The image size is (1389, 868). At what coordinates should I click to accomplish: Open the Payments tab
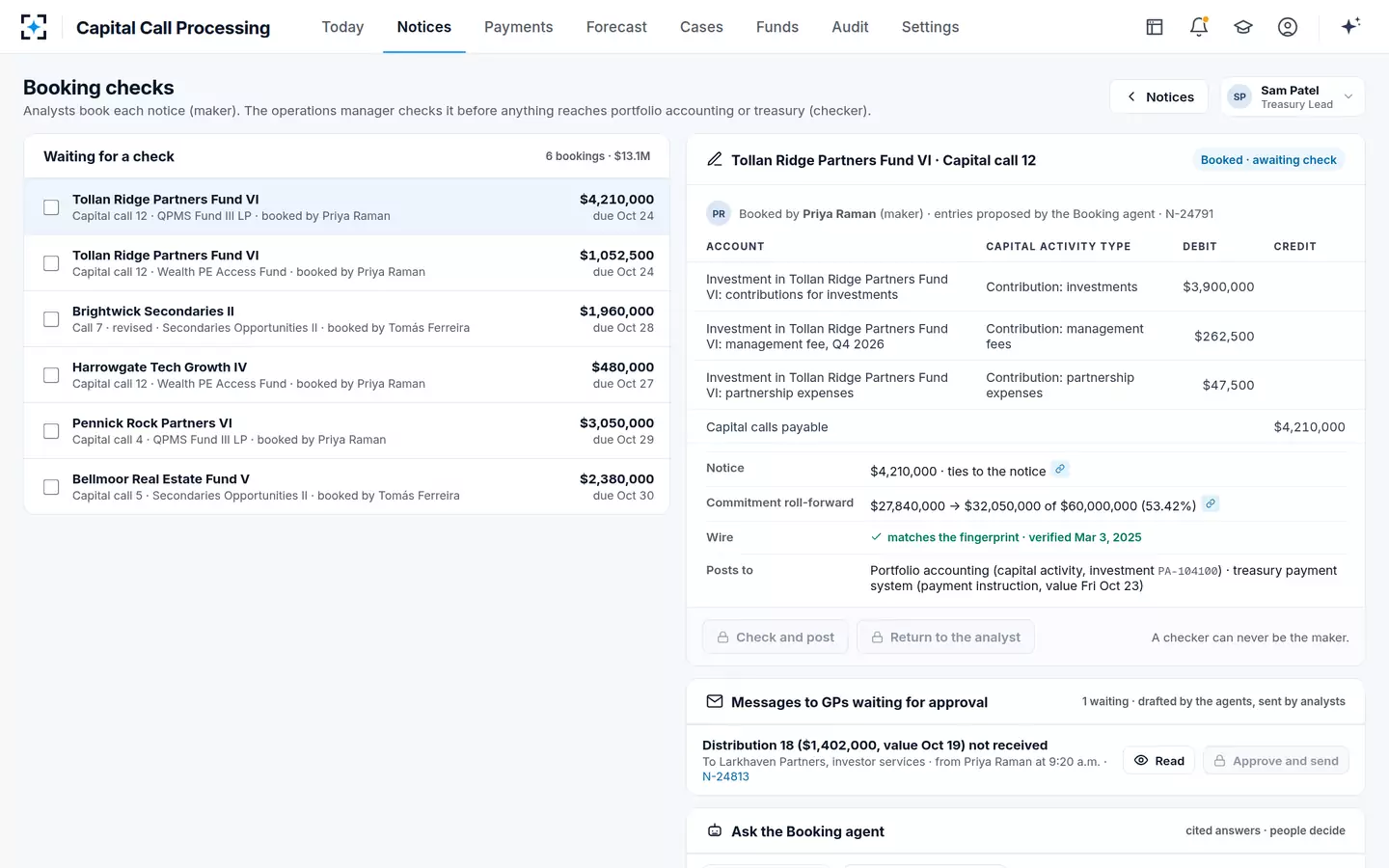click(x=518, y=27)
